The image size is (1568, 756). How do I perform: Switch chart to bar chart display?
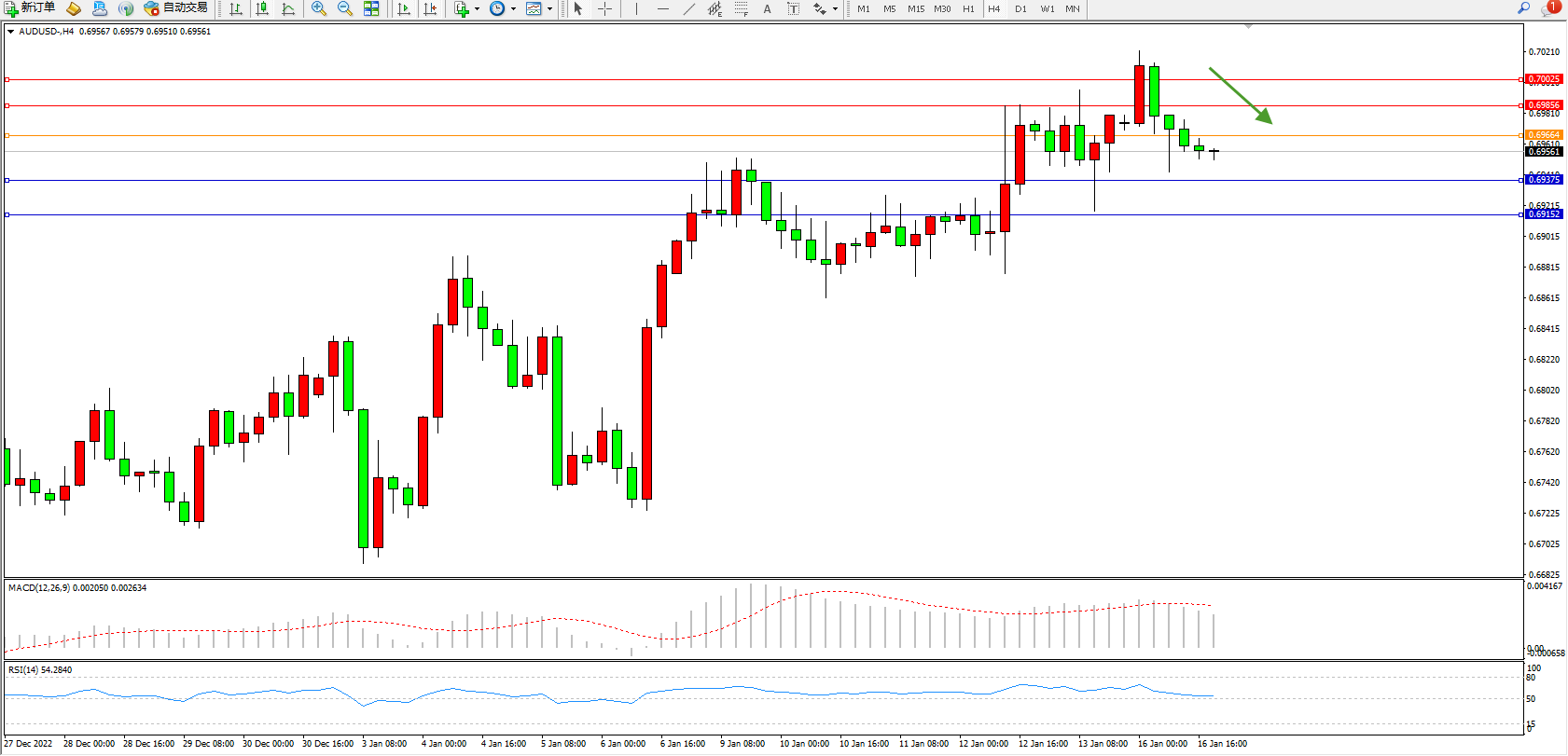(236, 8)
